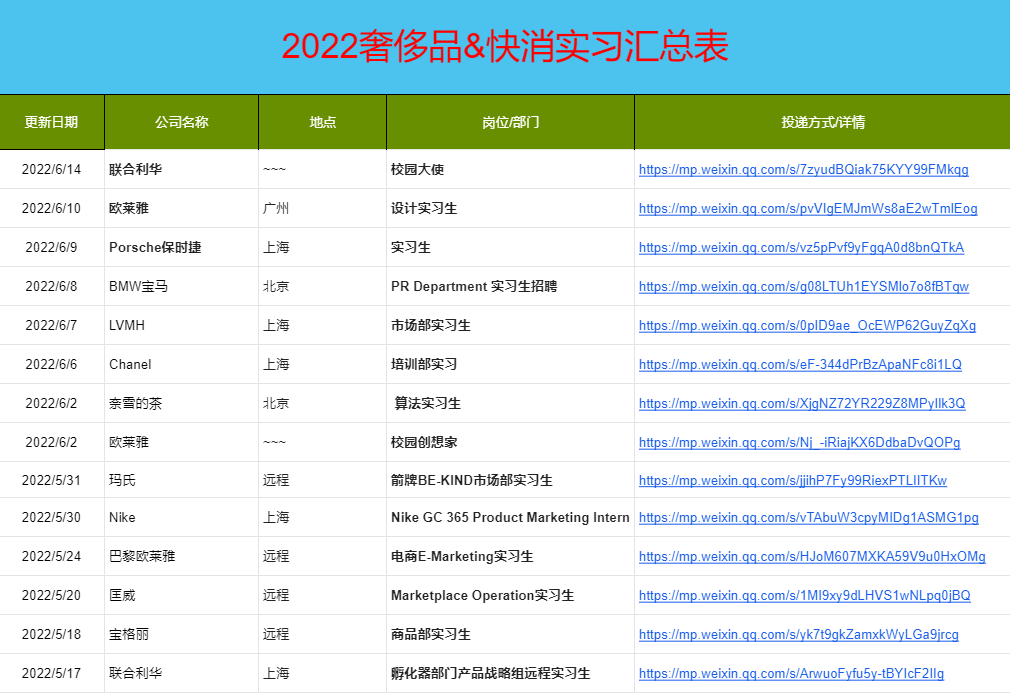This screenshot has width=1010, height=693.
Task: Select the company cell LVMH
Action: coord(182,325)
